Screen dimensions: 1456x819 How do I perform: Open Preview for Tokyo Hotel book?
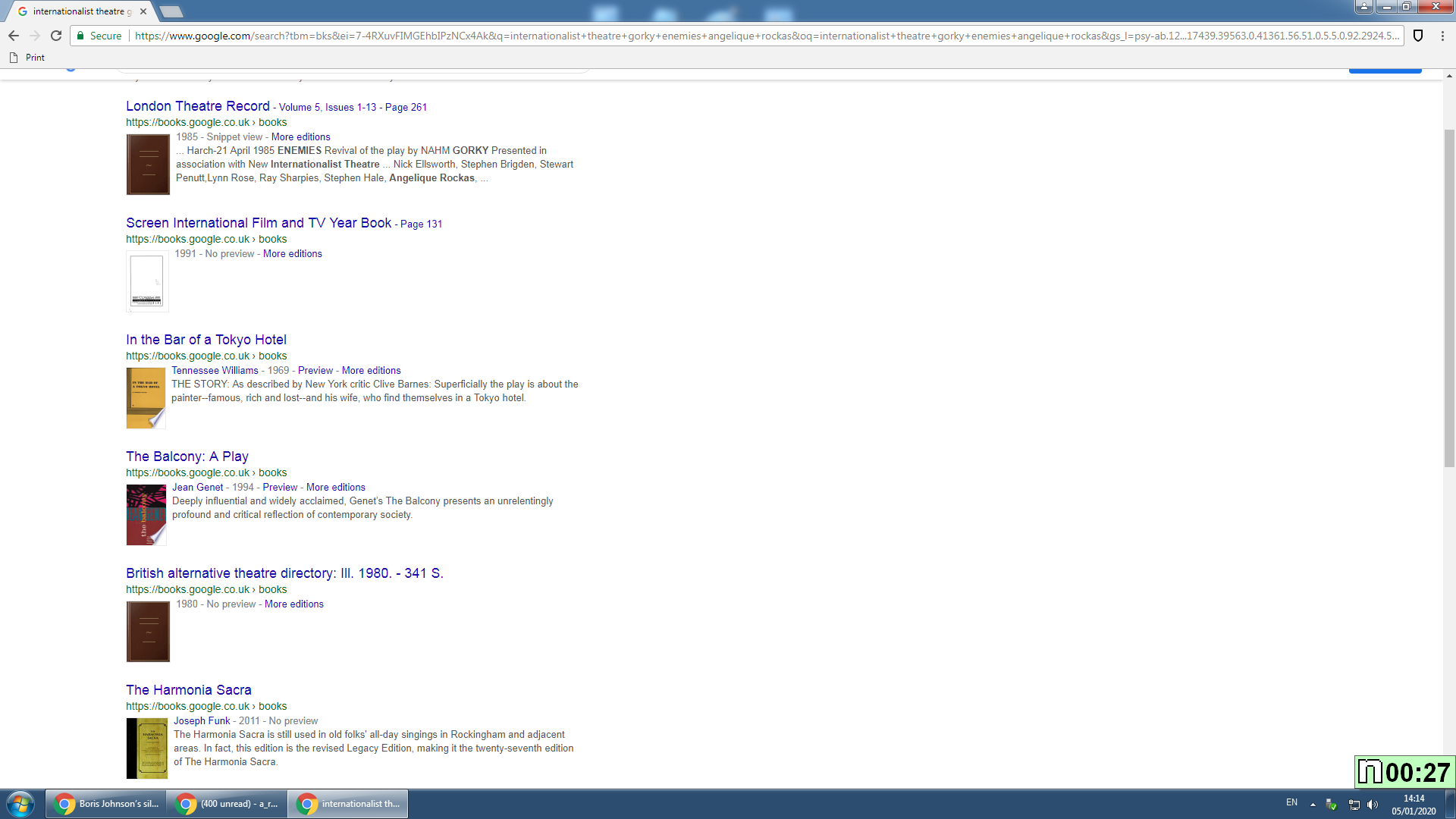(315, 371)
